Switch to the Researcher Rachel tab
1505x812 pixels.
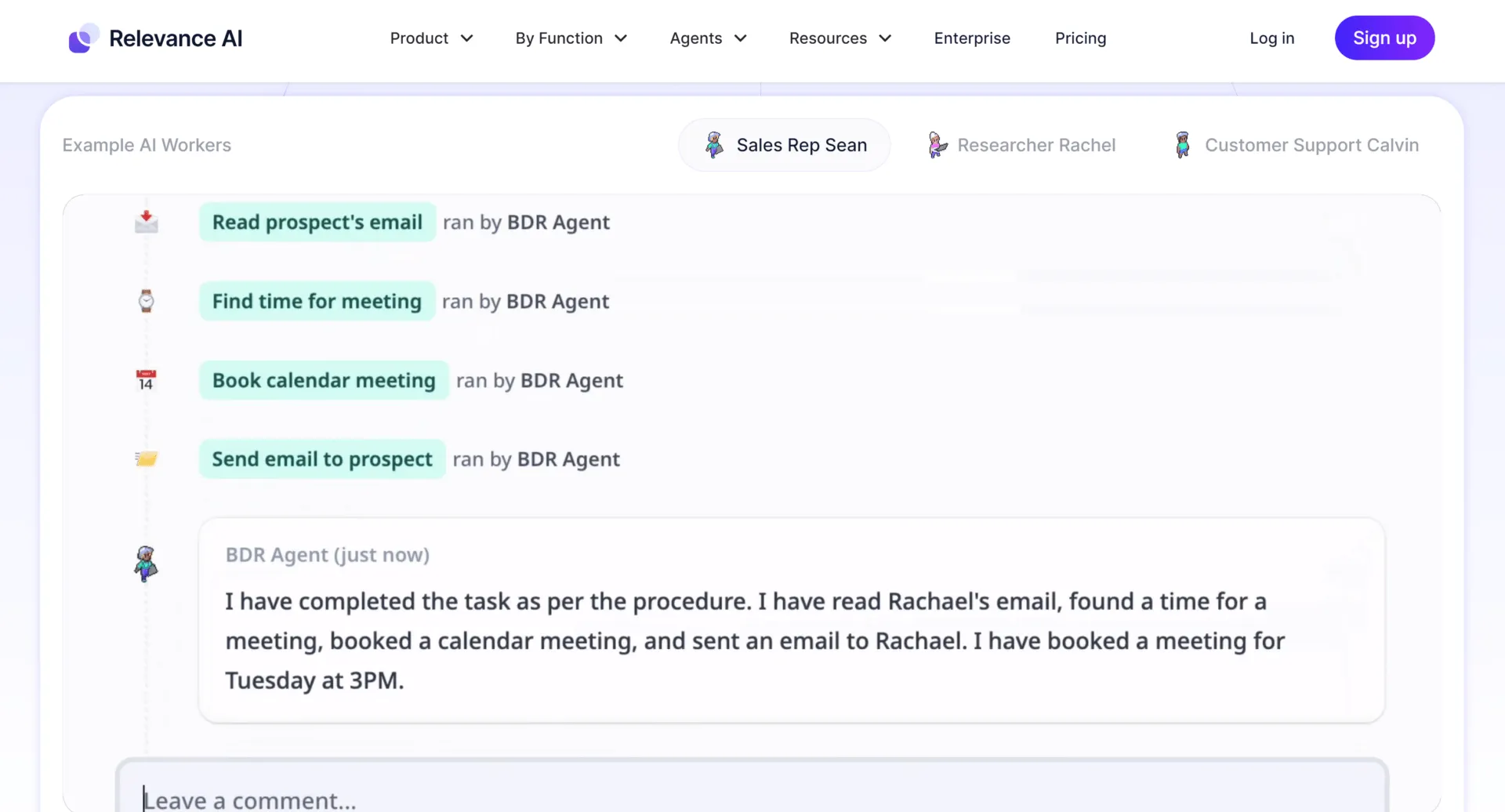1021,145
